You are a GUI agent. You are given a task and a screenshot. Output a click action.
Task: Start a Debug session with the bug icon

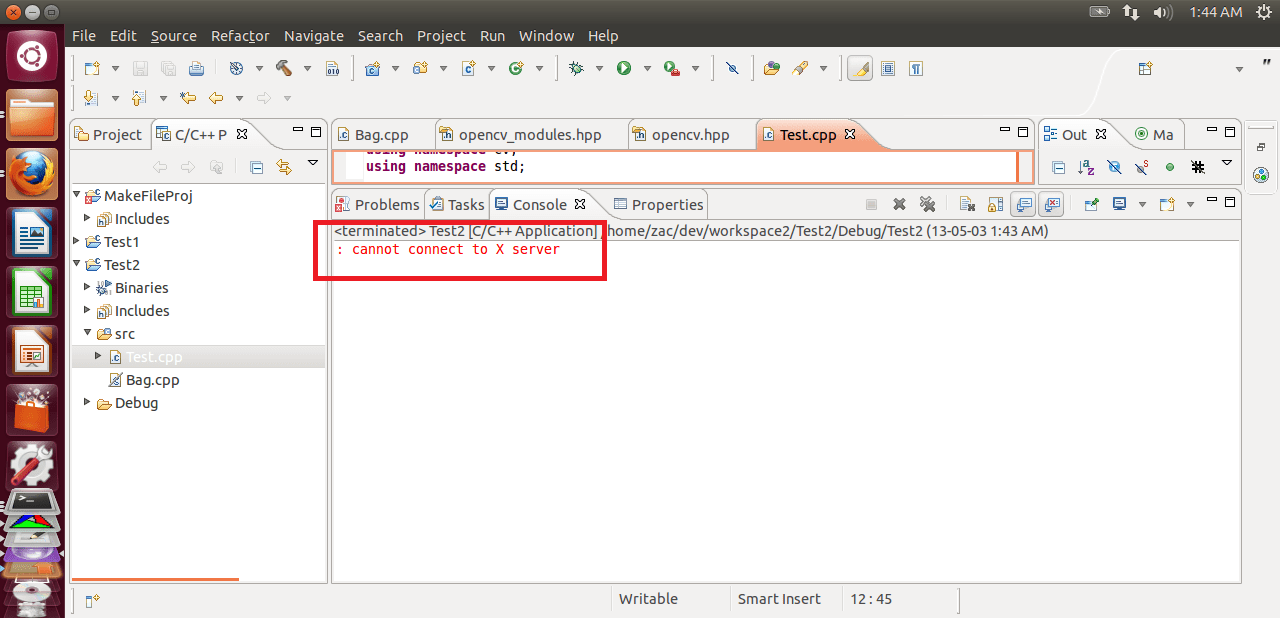[x=576, y=68]
